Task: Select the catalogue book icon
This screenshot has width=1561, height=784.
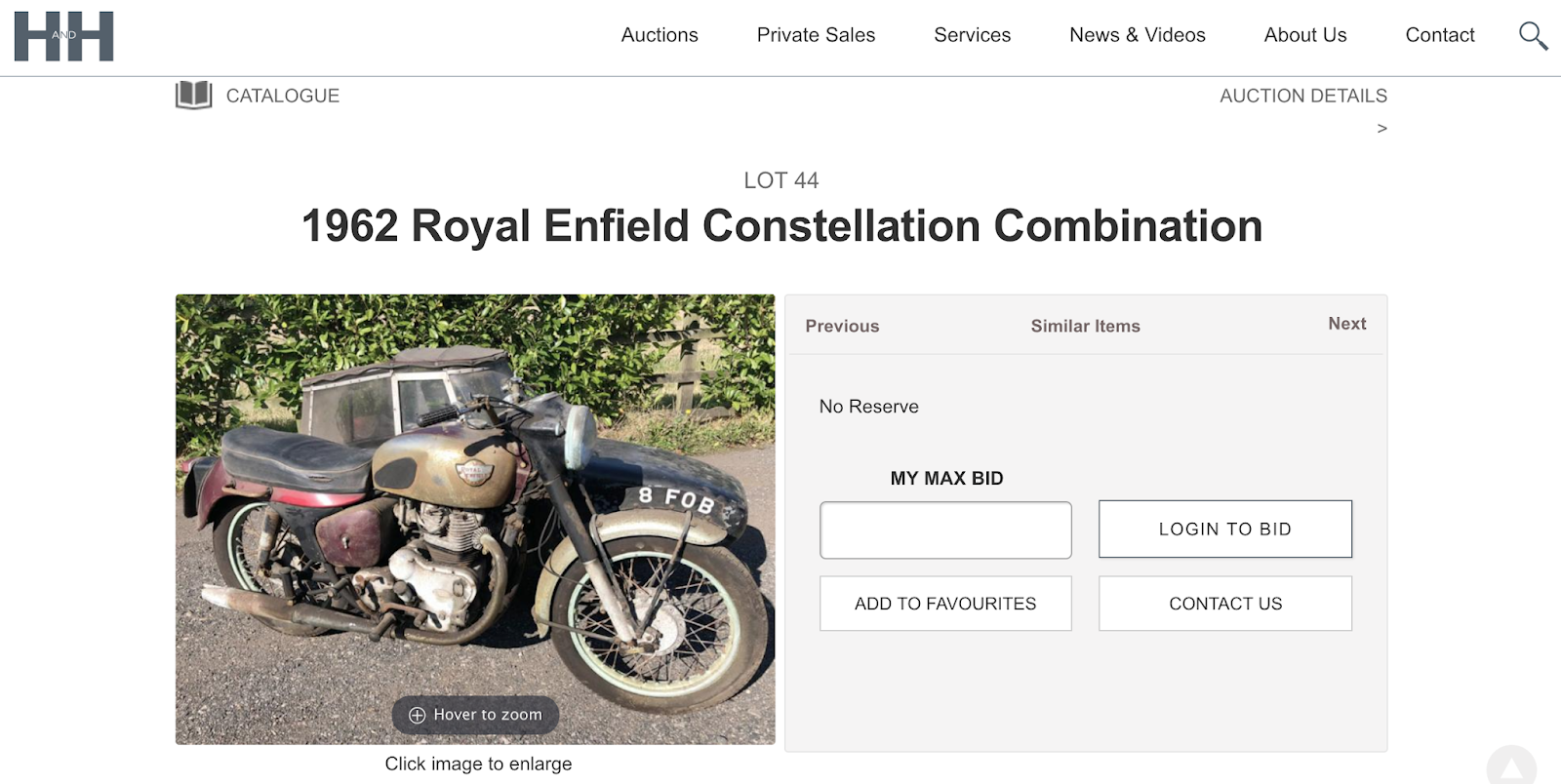Action: (x=192, y=95)
